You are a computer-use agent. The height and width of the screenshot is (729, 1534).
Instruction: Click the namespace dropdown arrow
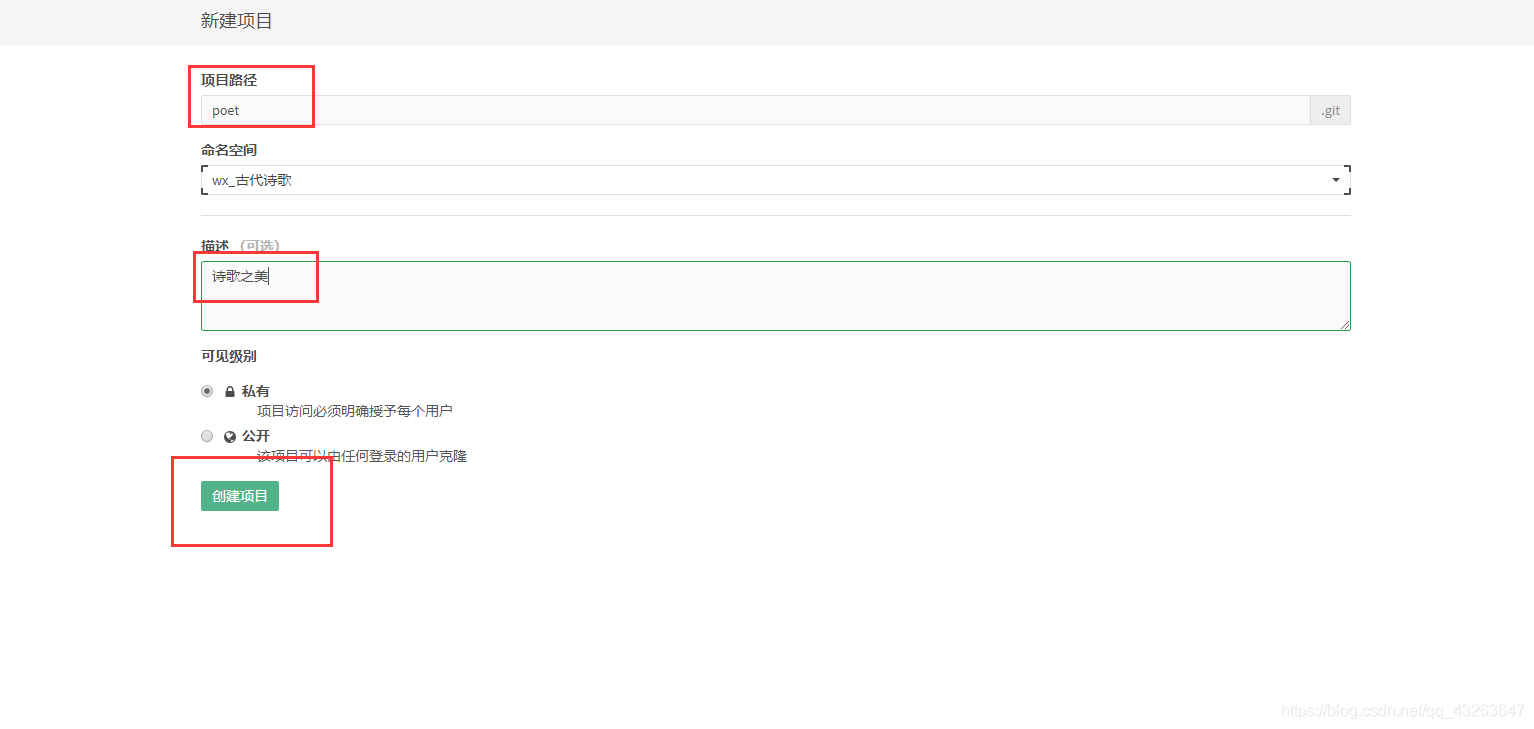coord(1336,180)
